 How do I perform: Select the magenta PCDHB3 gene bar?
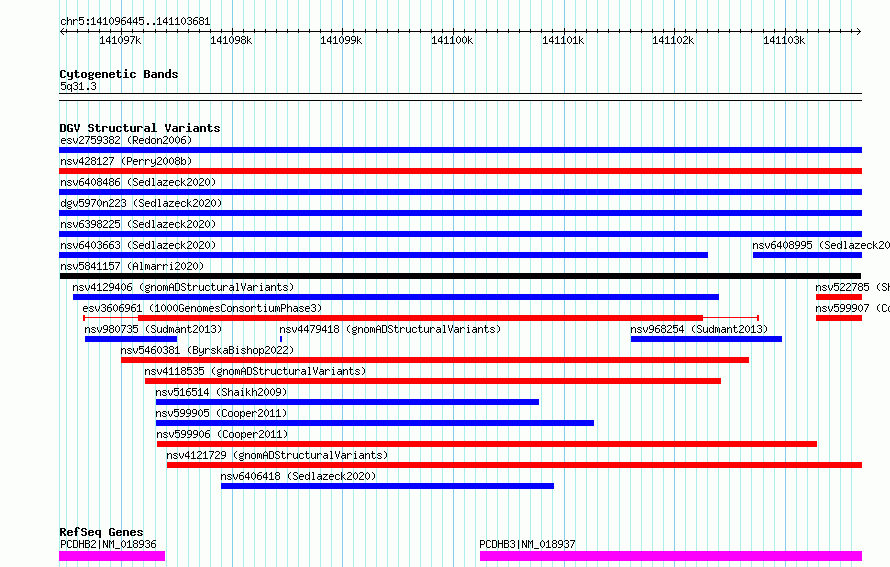[x=671, y=556]
